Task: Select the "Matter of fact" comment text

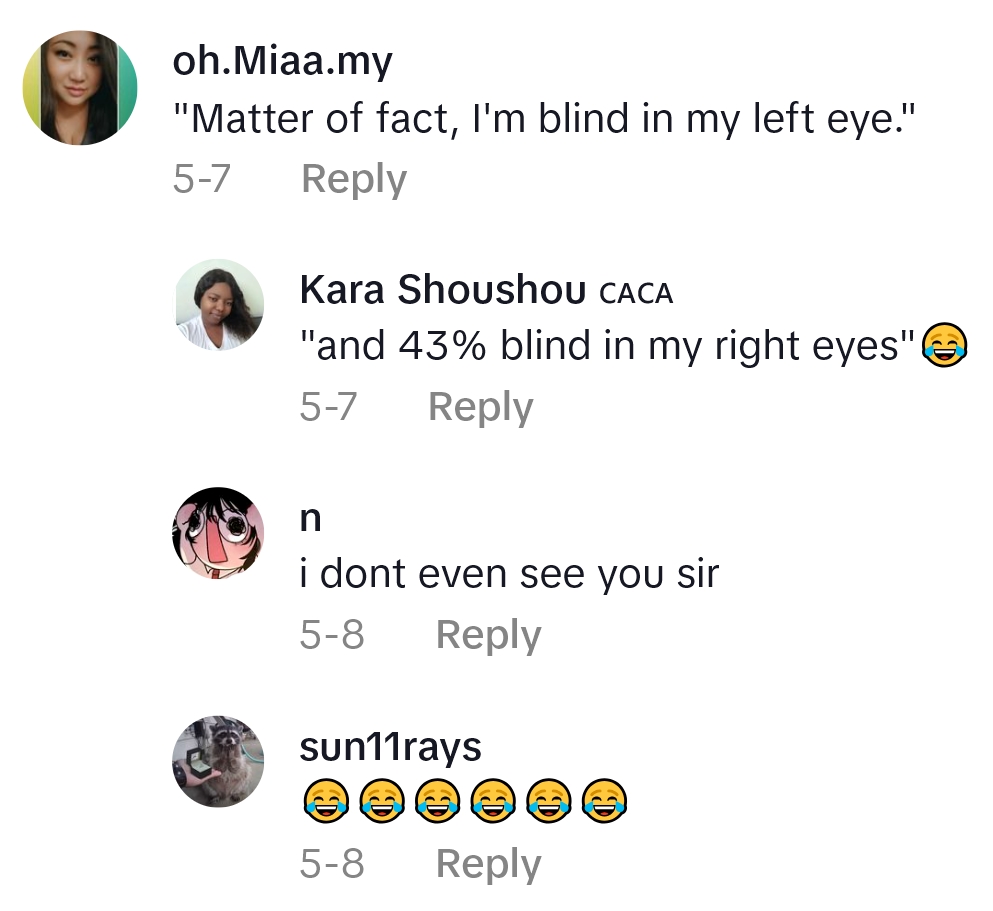Action: coord(545,120)
